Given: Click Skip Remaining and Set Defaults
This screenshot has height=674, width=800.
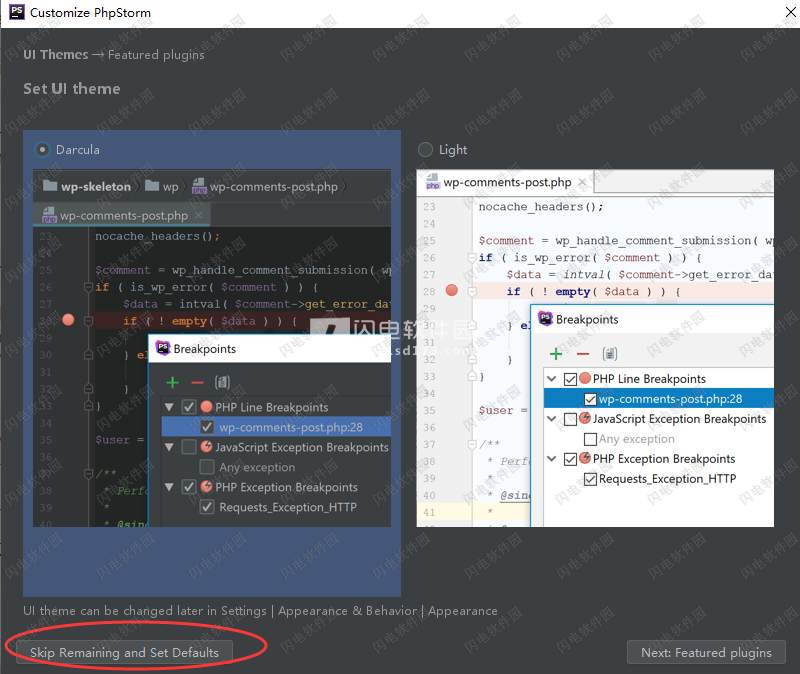Looking at the screenshot, I should 124,652.
